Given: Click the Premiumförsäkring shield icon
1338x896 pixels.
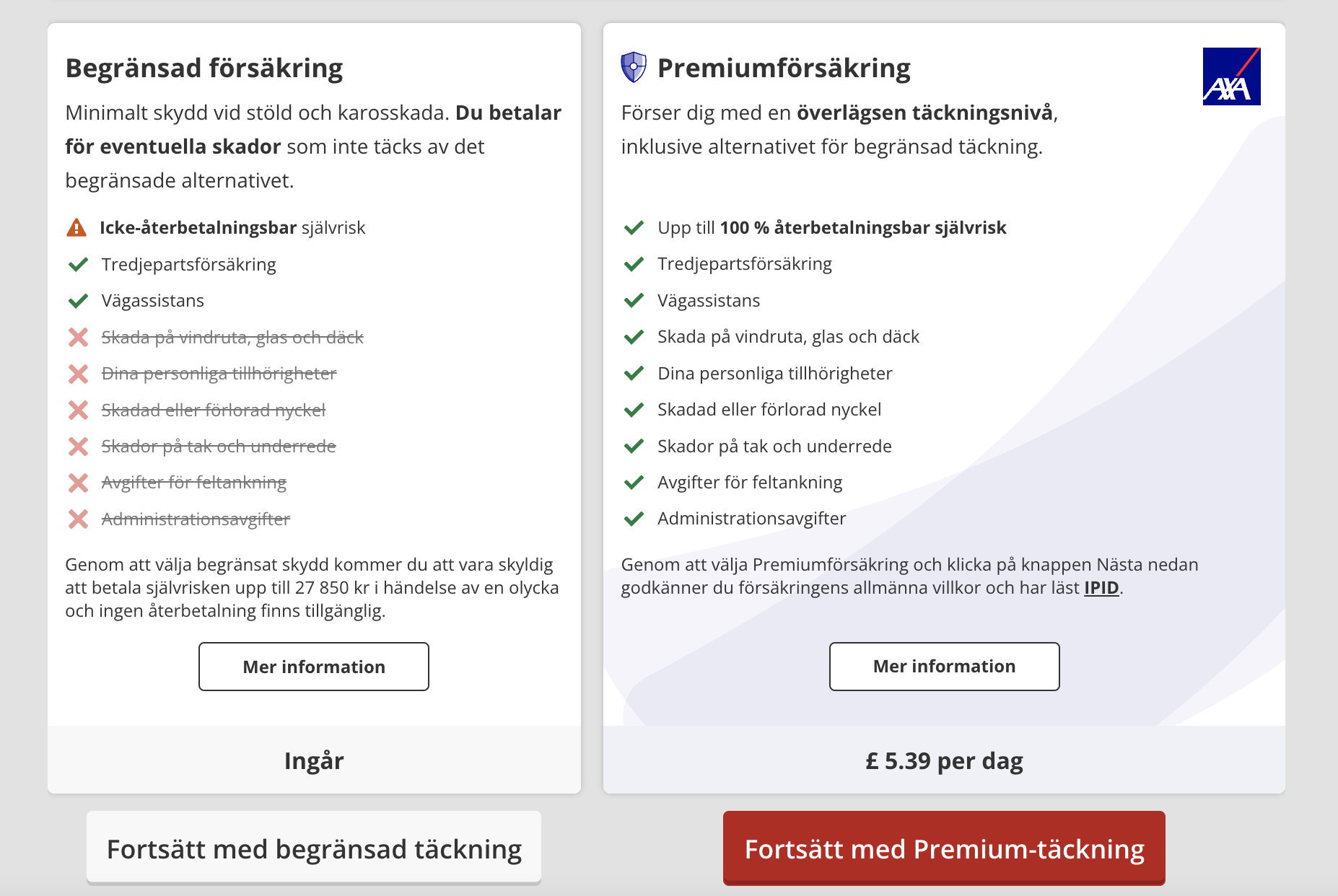Looking at the screenshot, I should click(633, 67).
